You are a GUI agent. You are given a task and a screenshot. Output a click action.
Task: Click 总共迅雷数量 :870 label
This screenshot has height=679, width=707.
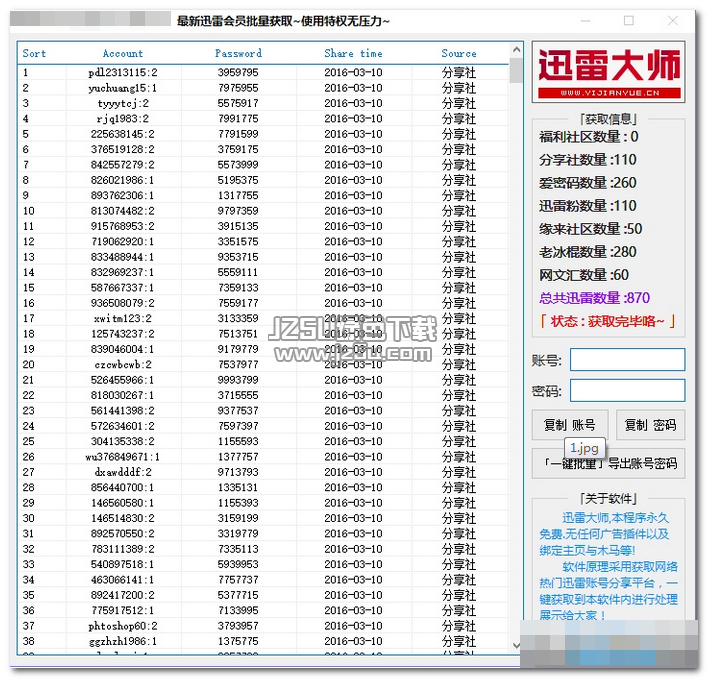click(594, 298)
